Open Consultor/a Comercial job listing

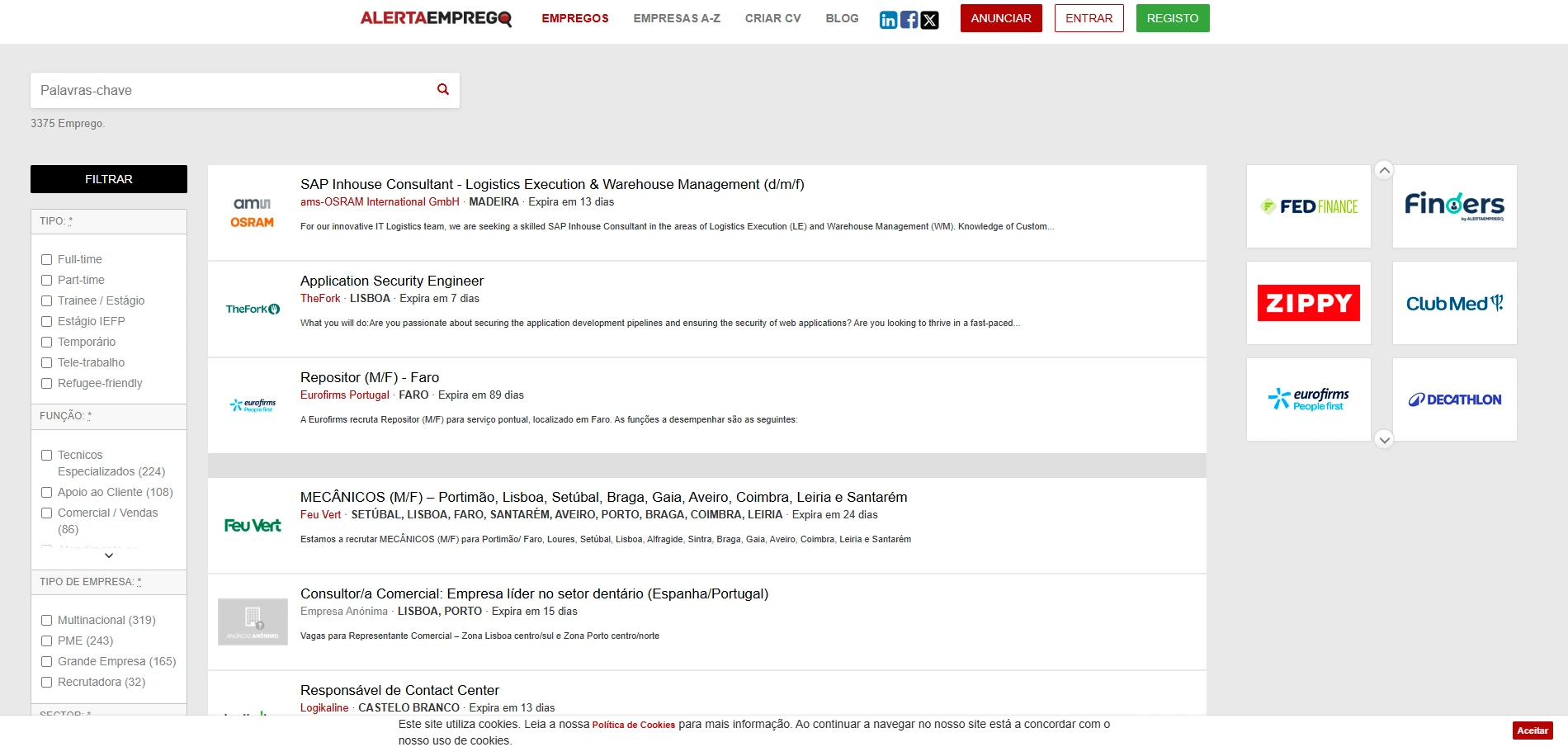(x=535, y=594)
